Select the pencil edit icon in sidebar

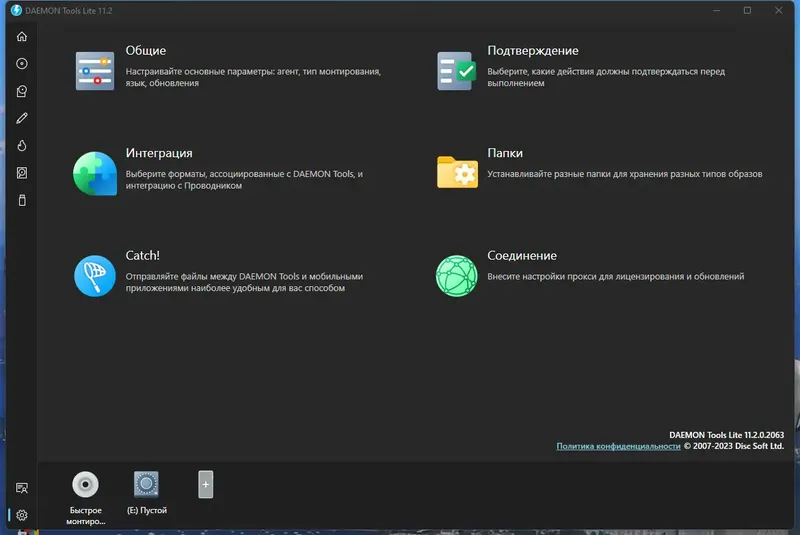click(21, 118)
